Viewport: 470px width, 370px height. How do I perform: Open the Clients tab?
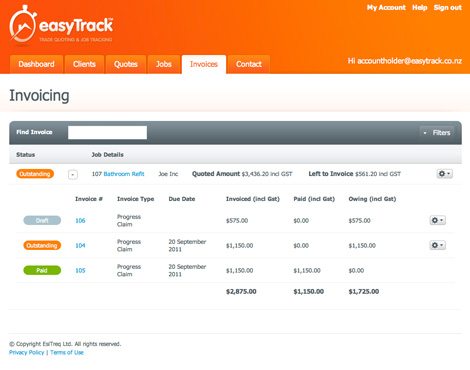[84, 64]
